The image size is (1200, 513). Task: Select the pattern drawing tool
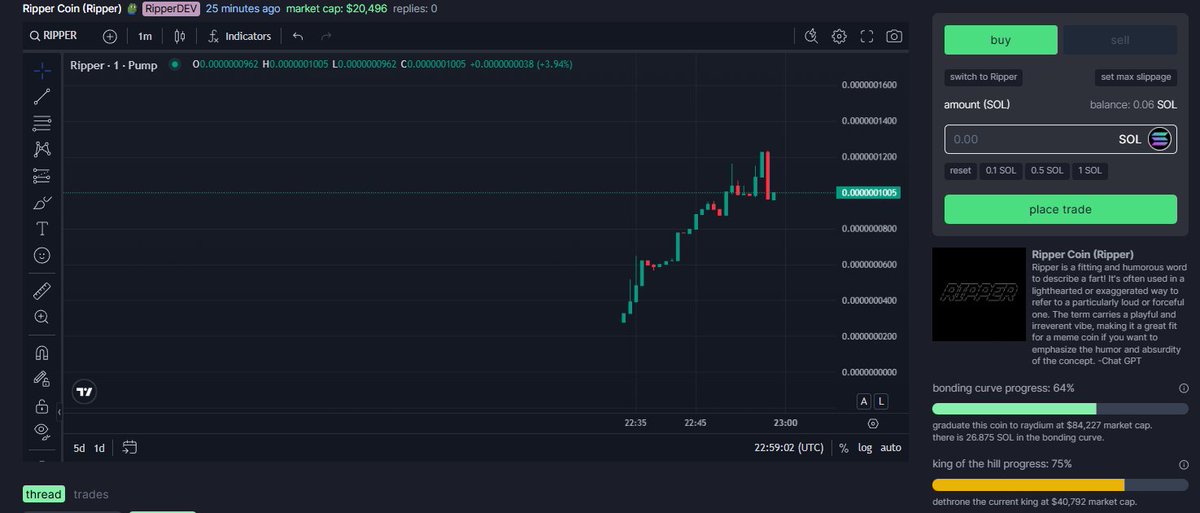(42, 149)
